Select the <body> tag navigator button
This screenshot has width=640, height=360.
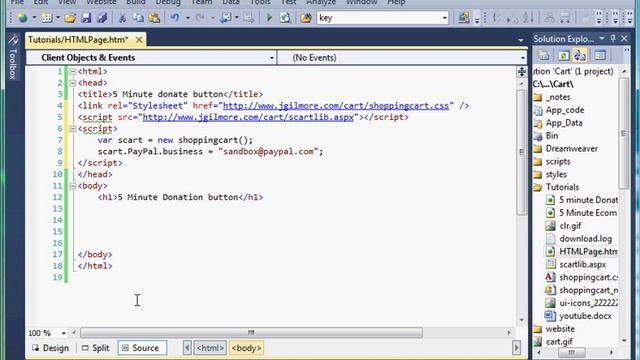pos(246,348)
